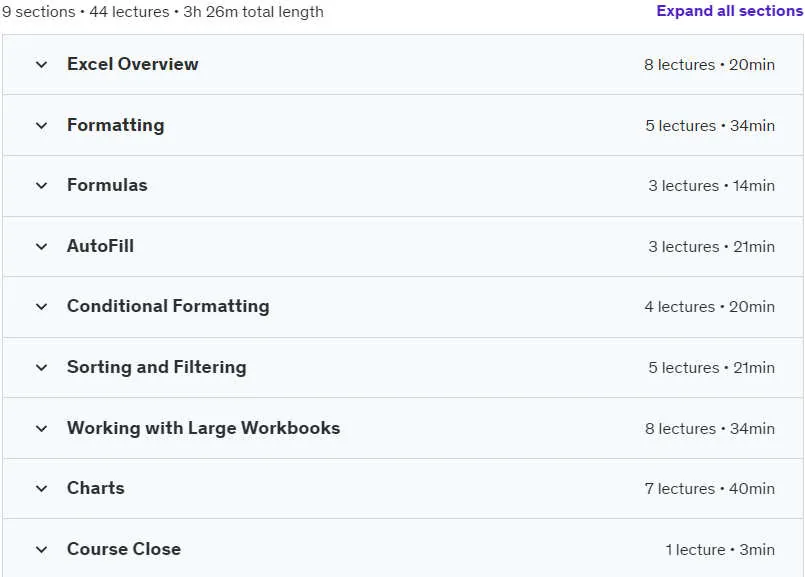The height and width of the screenshot is (577, 805).
Task: Expand the Excel Overview section chevron
Action: click(42, 65)
